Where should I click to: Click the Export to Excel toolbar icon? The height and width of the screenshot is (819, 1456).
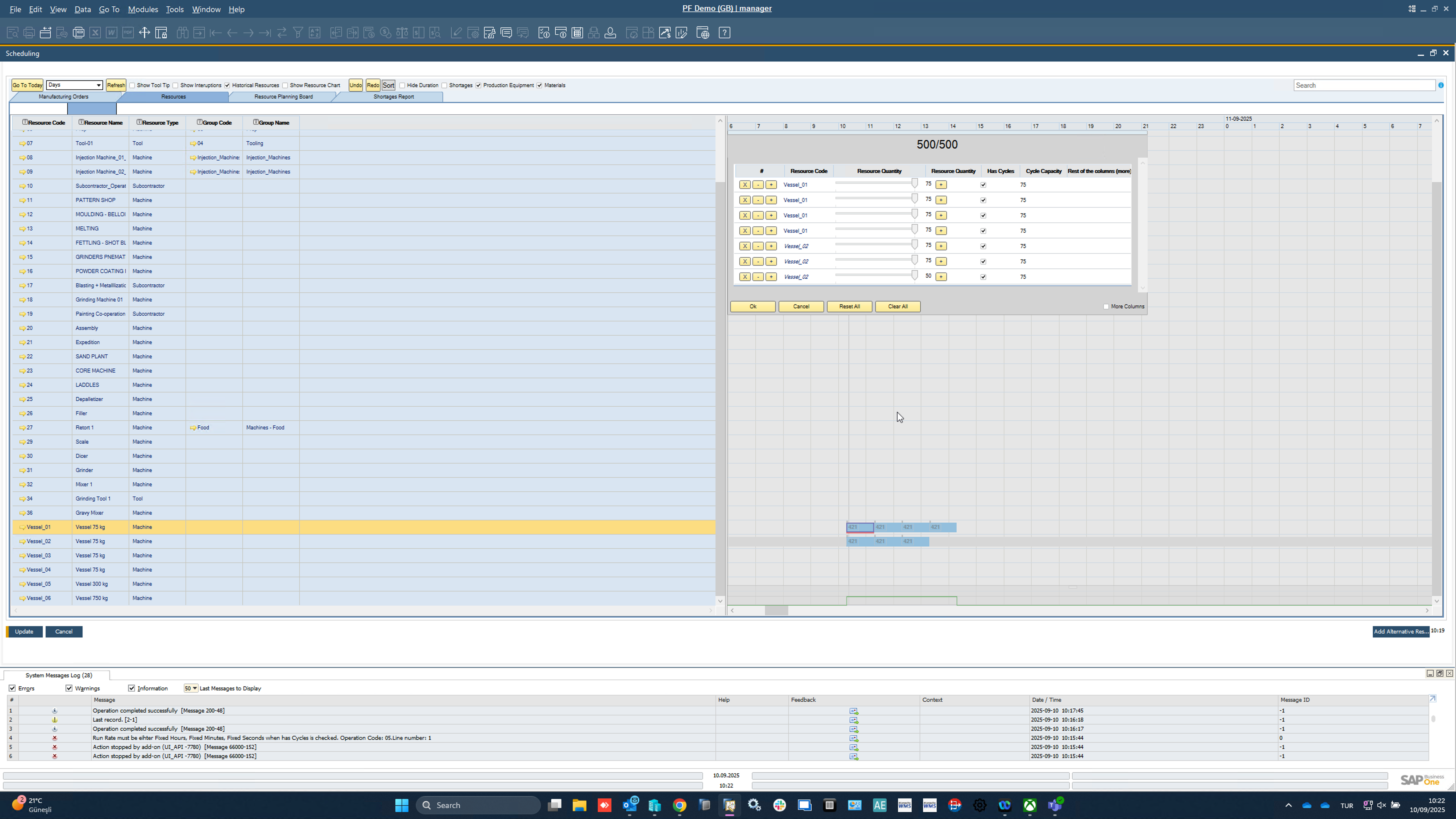(95, 33)
